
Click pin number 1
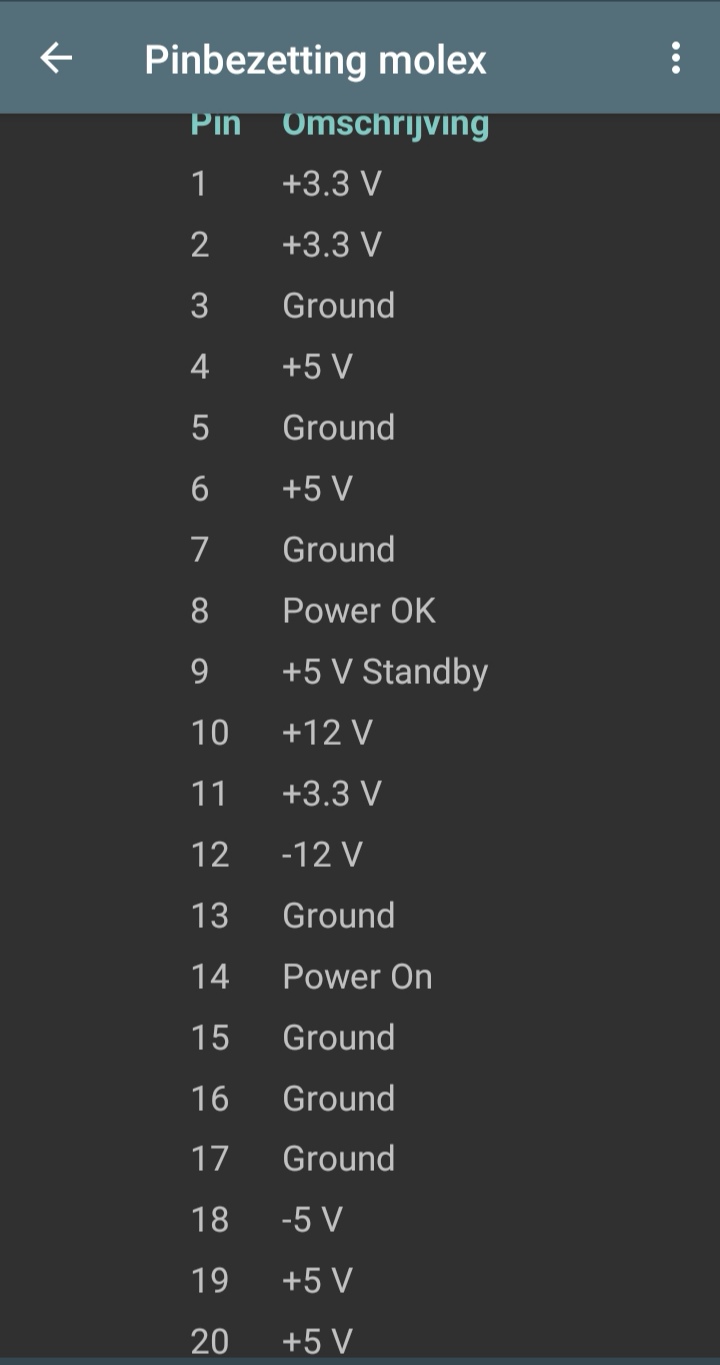point(199,184)
